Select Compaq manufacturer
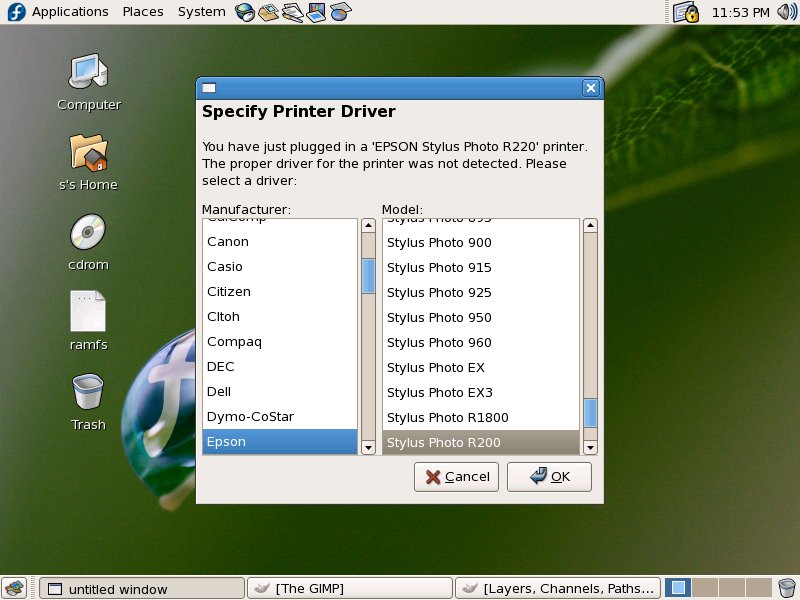The image size is (800, 600). coord(280,342)
